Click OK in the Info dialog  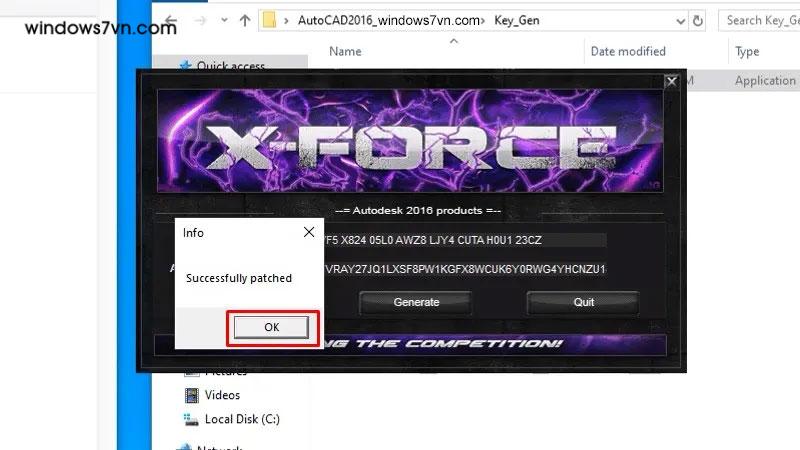tap(271, 327)
